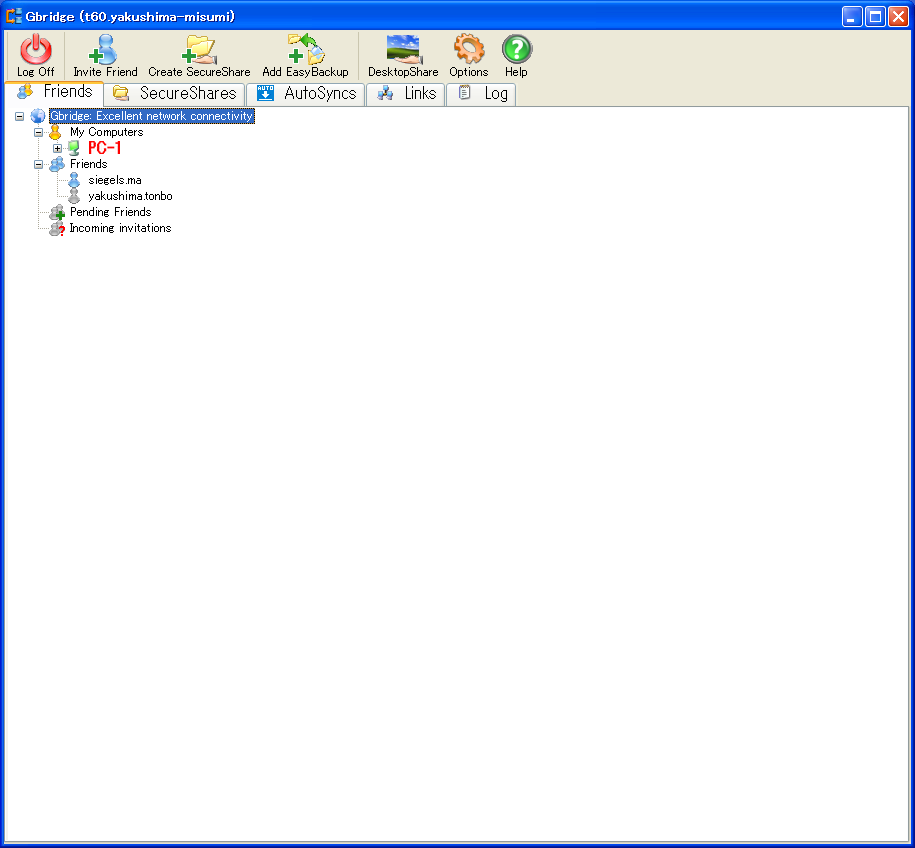The width and height of the screenshot is (915, 848).
Task: Click the Add EasyBackup icon
Action: [305, 49]
